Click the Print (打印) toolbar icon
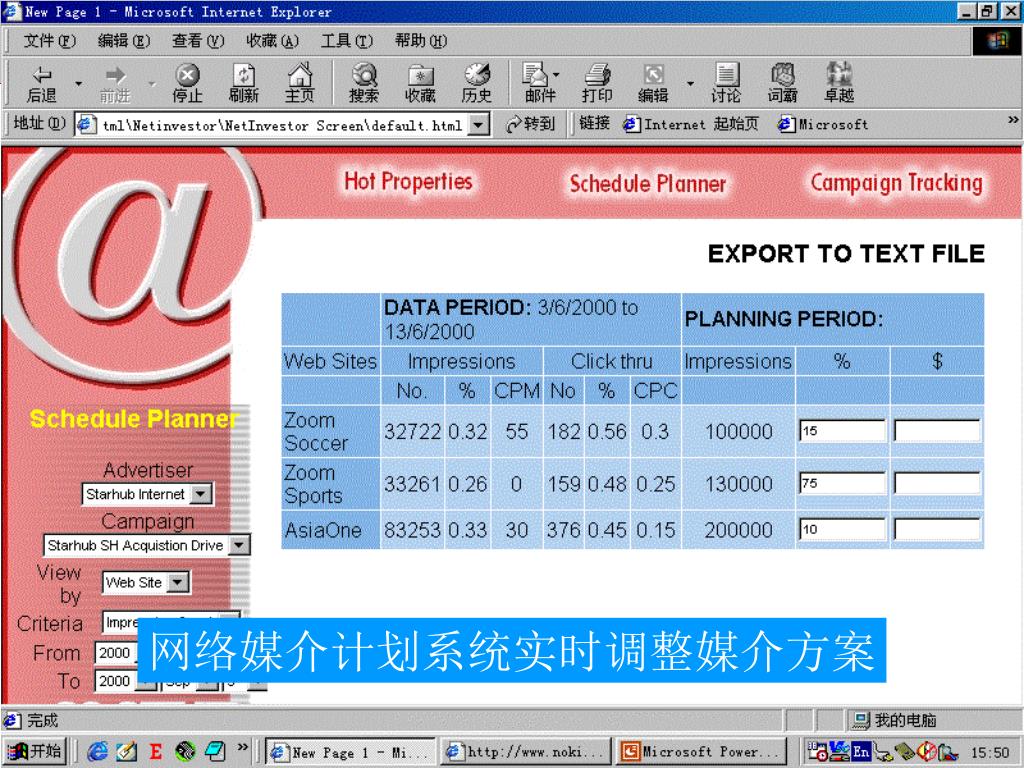This screenshot has width=1024, height=768. (x=597, y=84)
